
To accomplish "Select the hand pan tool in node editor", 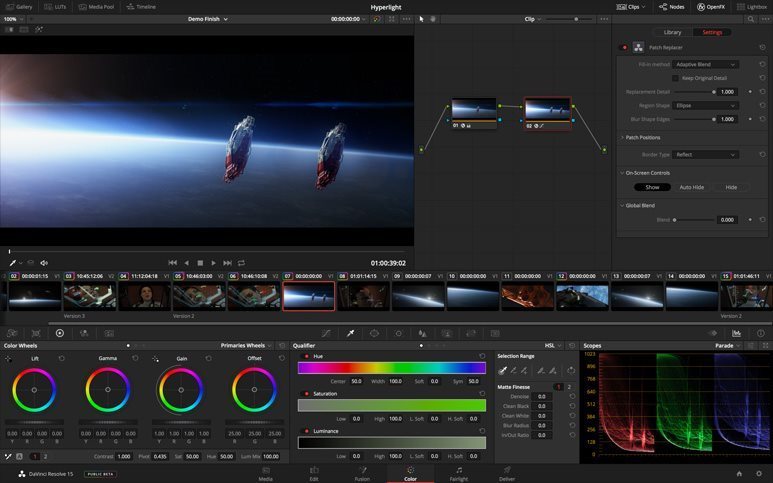I will [x=433, y=19].
